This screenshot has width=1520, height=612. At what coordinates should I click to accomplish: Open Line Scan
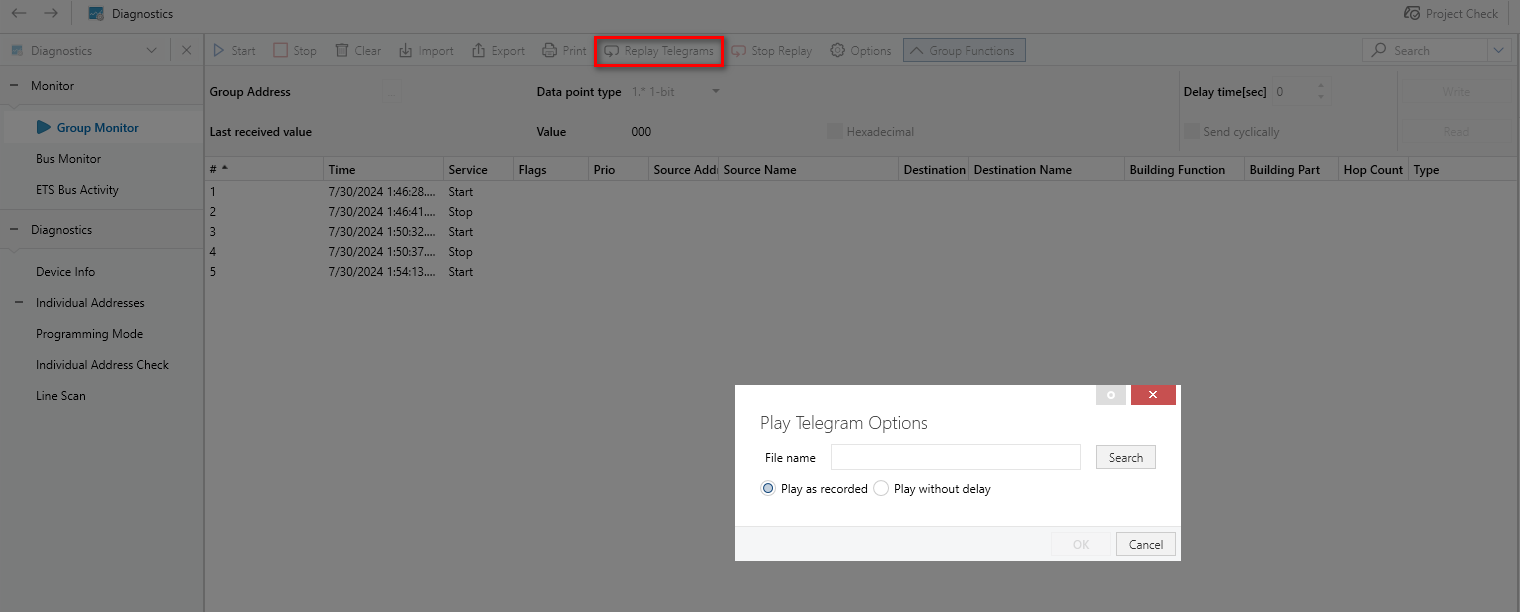60,396
